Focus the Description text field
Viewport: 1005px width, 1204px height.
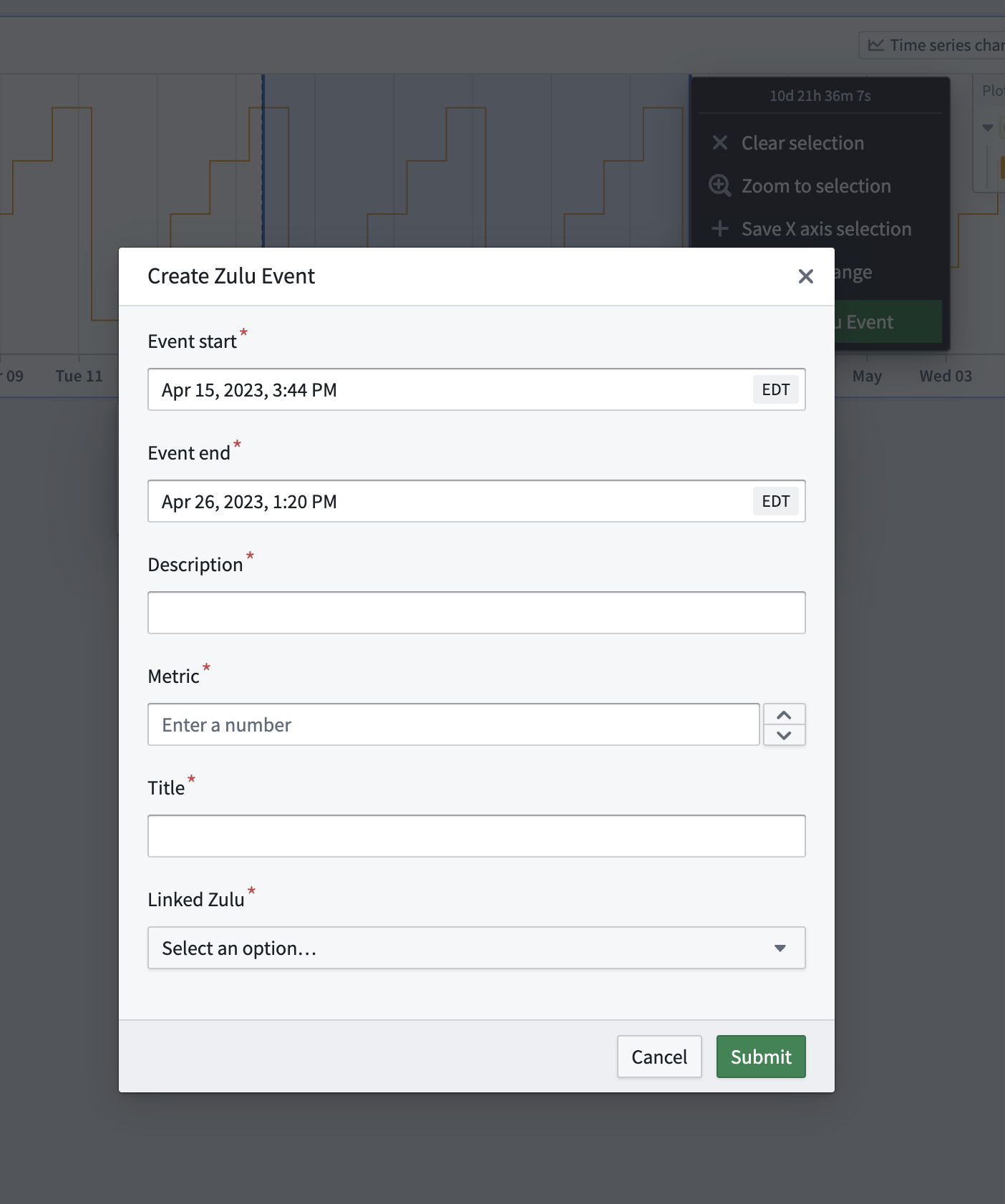point(476,613)
